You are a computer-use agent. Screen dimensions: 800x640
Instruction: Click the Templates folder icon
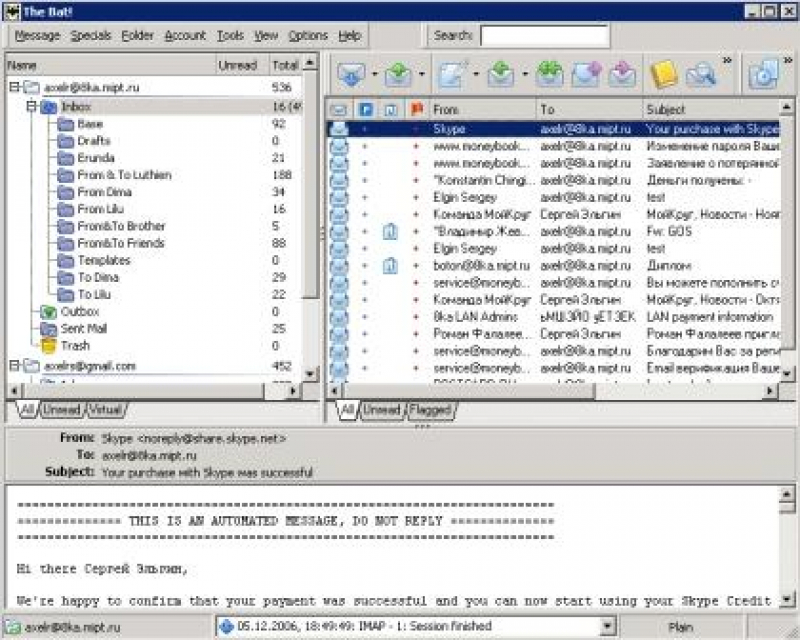point(65,261)
